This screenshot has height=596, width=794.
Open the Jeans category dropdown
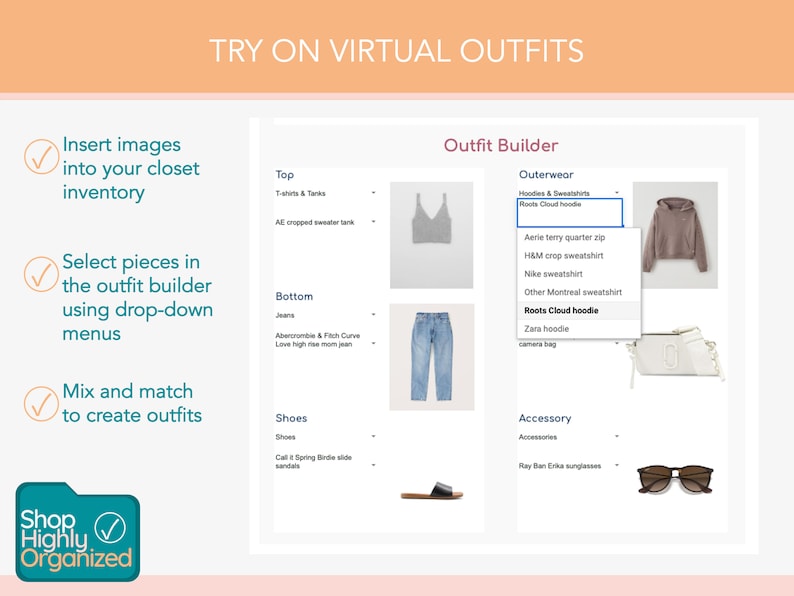click(373, 314)
